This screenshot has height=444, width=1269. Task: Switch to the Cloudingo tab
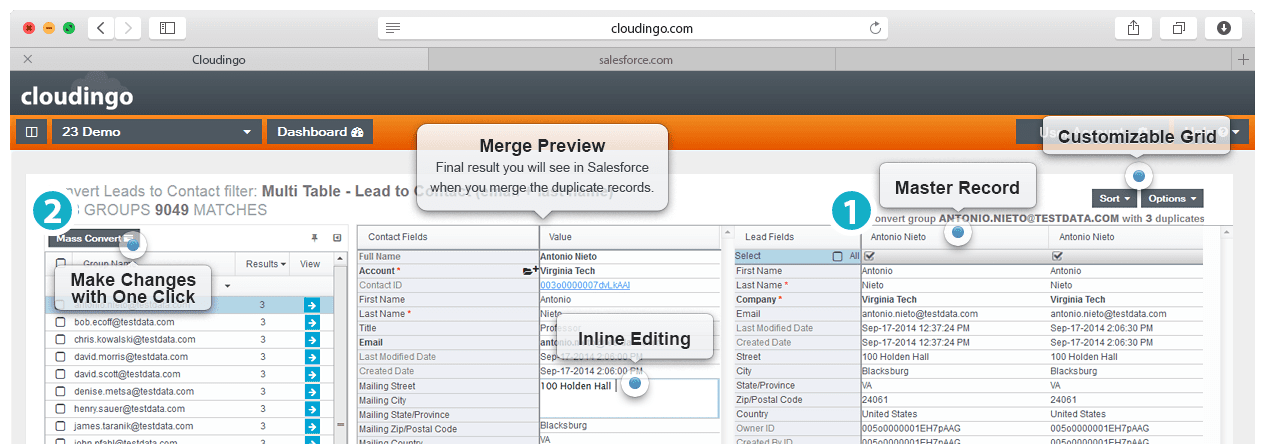(219, 60)
